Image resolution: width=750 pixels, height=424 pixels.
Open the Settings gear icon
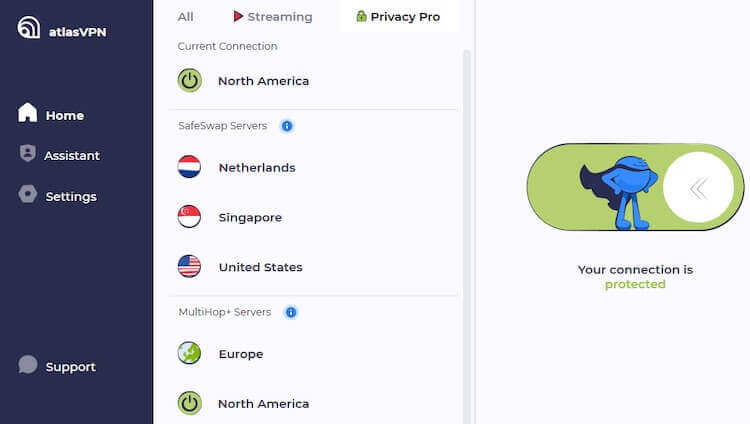coord(28,194)
